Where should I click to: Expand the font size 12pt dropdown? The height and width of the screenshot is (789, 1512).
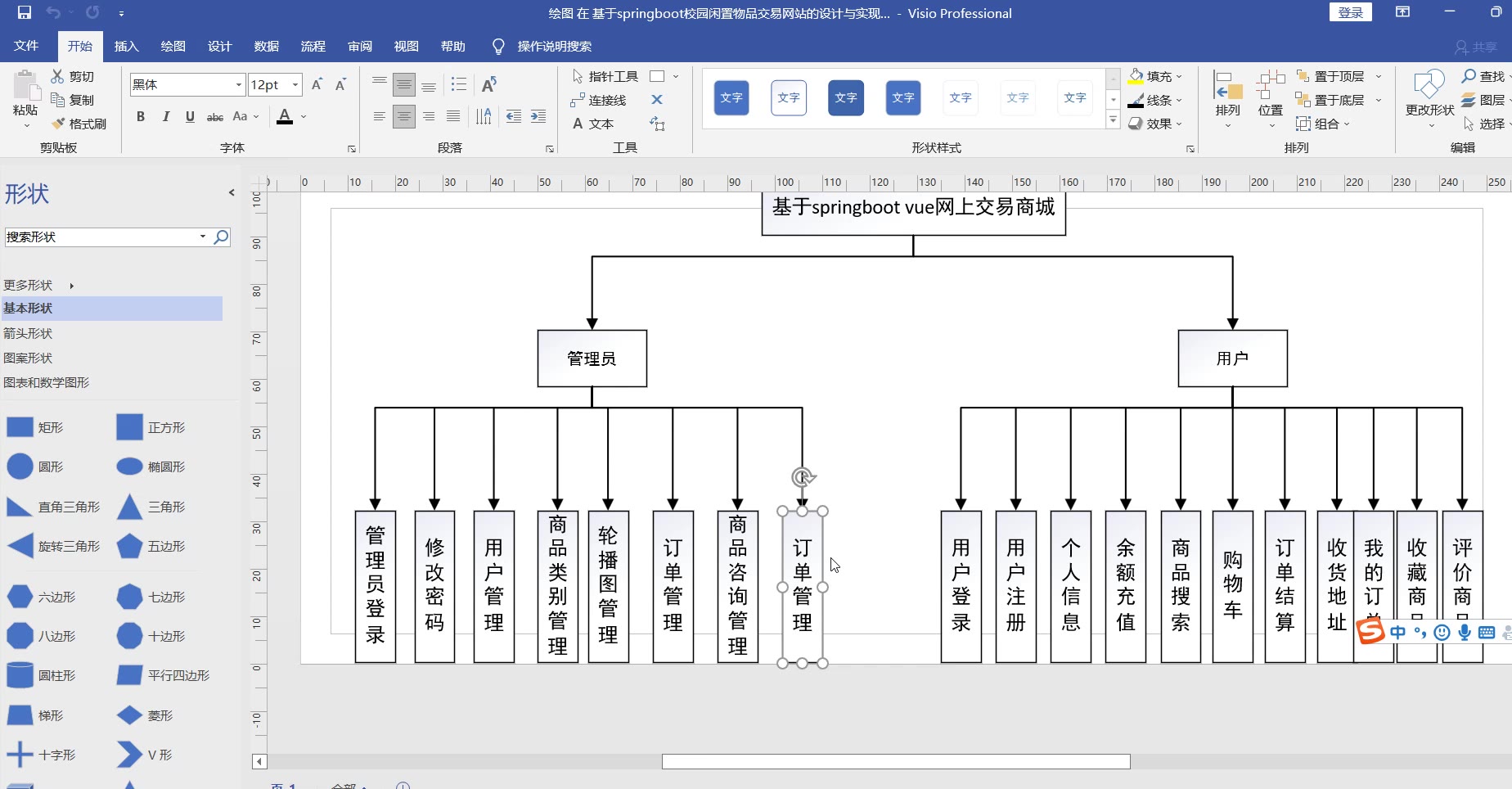coord(295,84)
